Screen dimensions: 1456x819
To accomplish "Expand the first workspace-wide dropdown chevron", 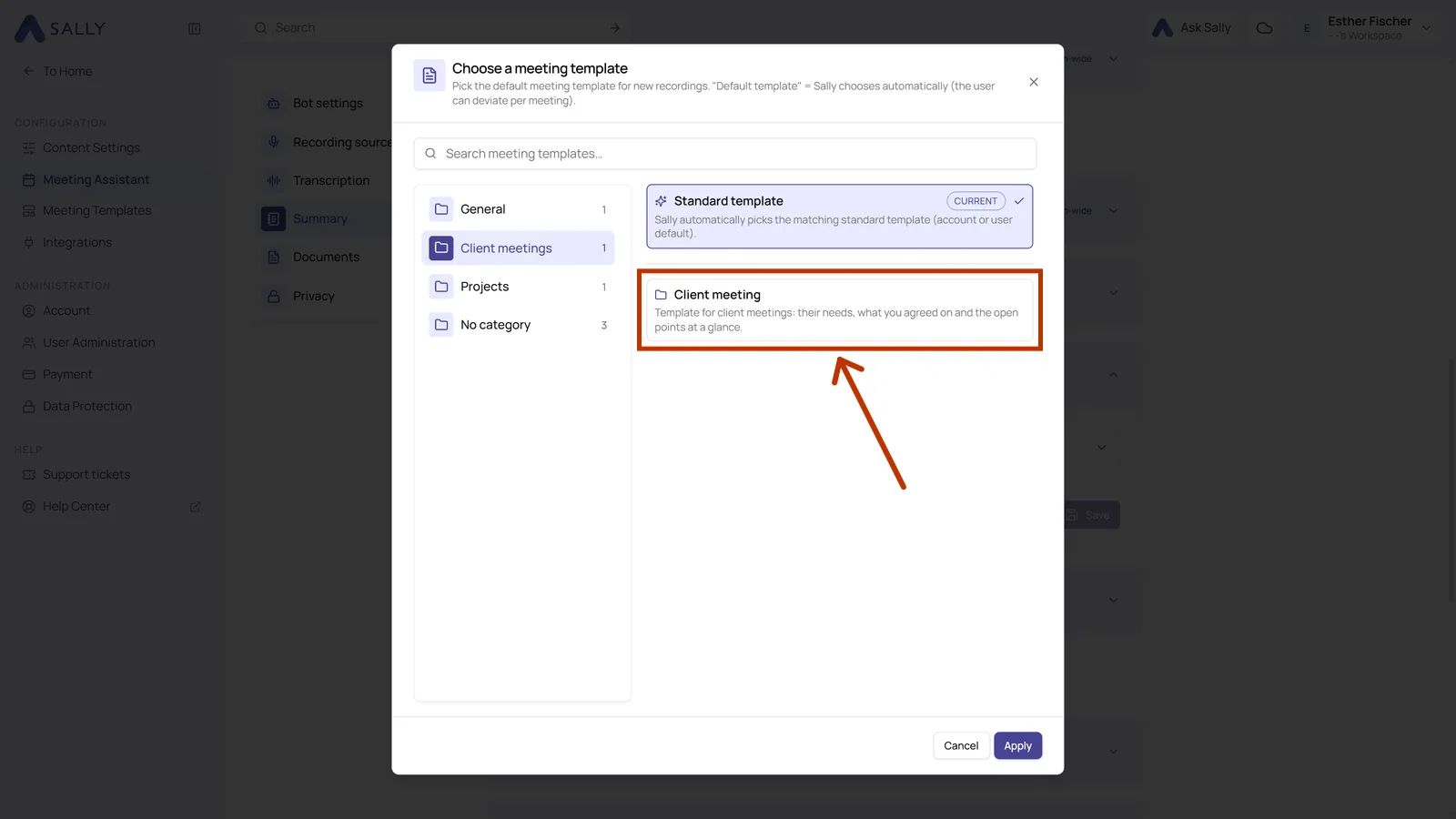I will (1113, 59).
